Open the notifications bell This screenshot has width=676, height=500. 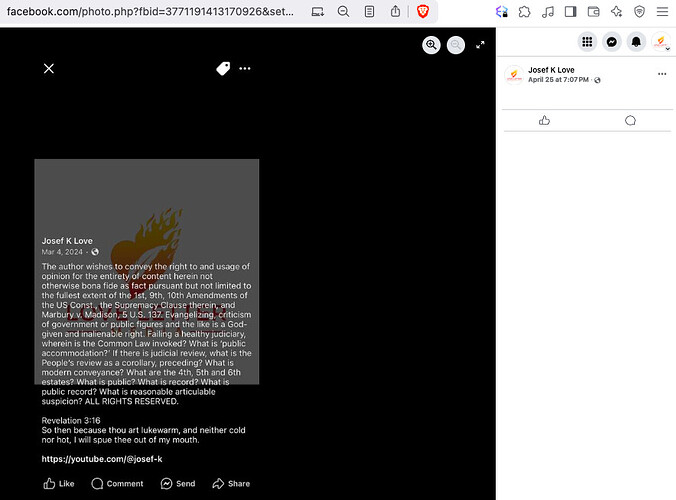pos(636,42)
